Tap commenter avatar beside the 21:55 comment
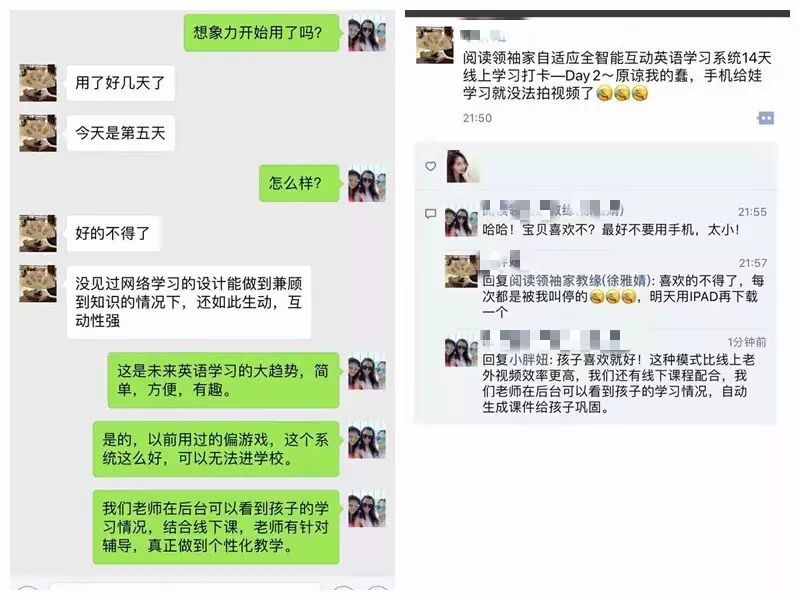This screenshot has height=600, width=800. (x=461, y=221)
